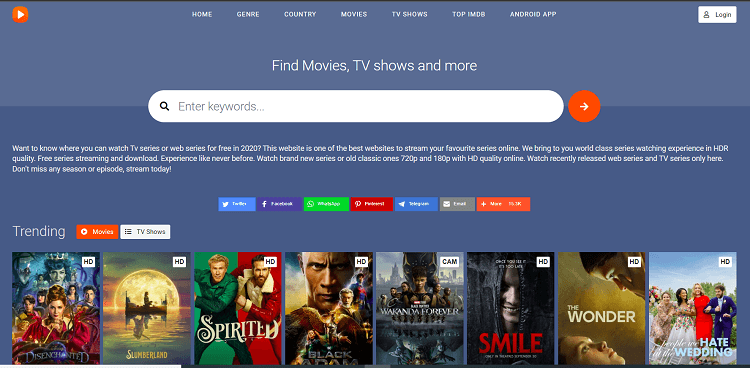Viewport: 750px width, 368px height.
Task: Share the page by Email
Action: pos(457,204)
